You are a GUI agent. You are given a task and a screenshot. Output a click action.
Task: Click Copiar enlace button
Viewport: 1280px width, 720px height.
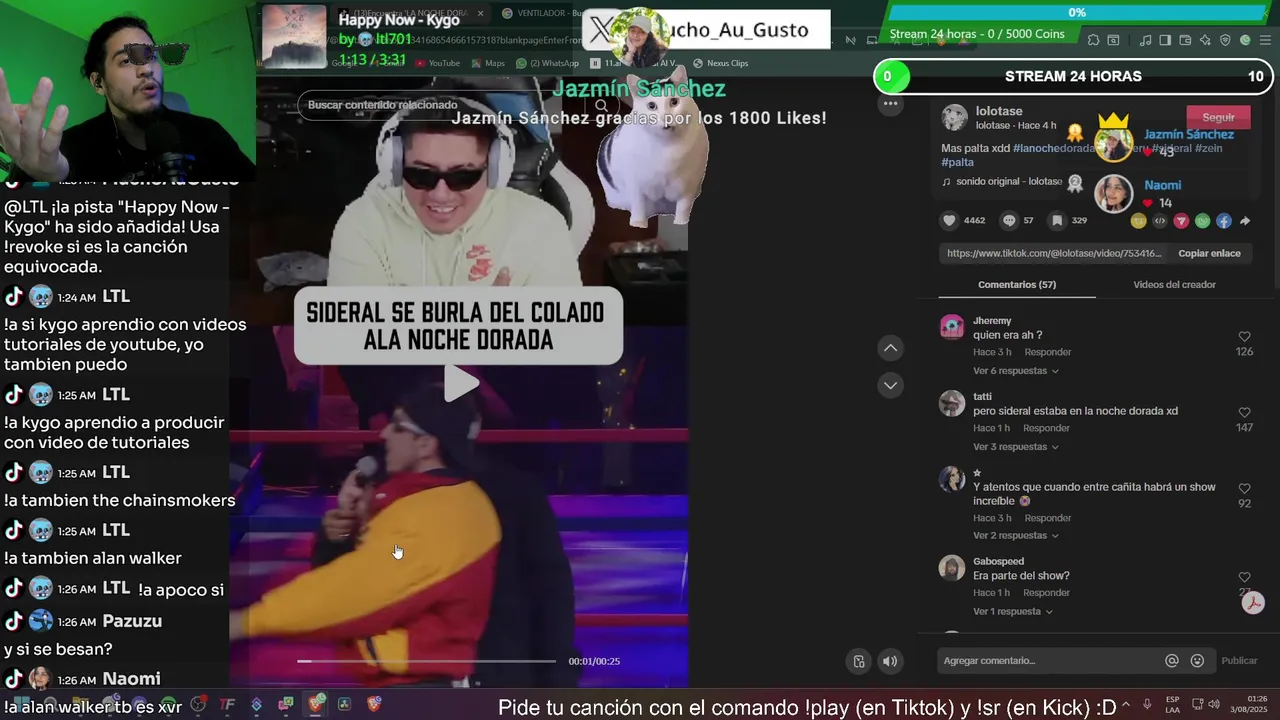click(x=1209, y=254)
